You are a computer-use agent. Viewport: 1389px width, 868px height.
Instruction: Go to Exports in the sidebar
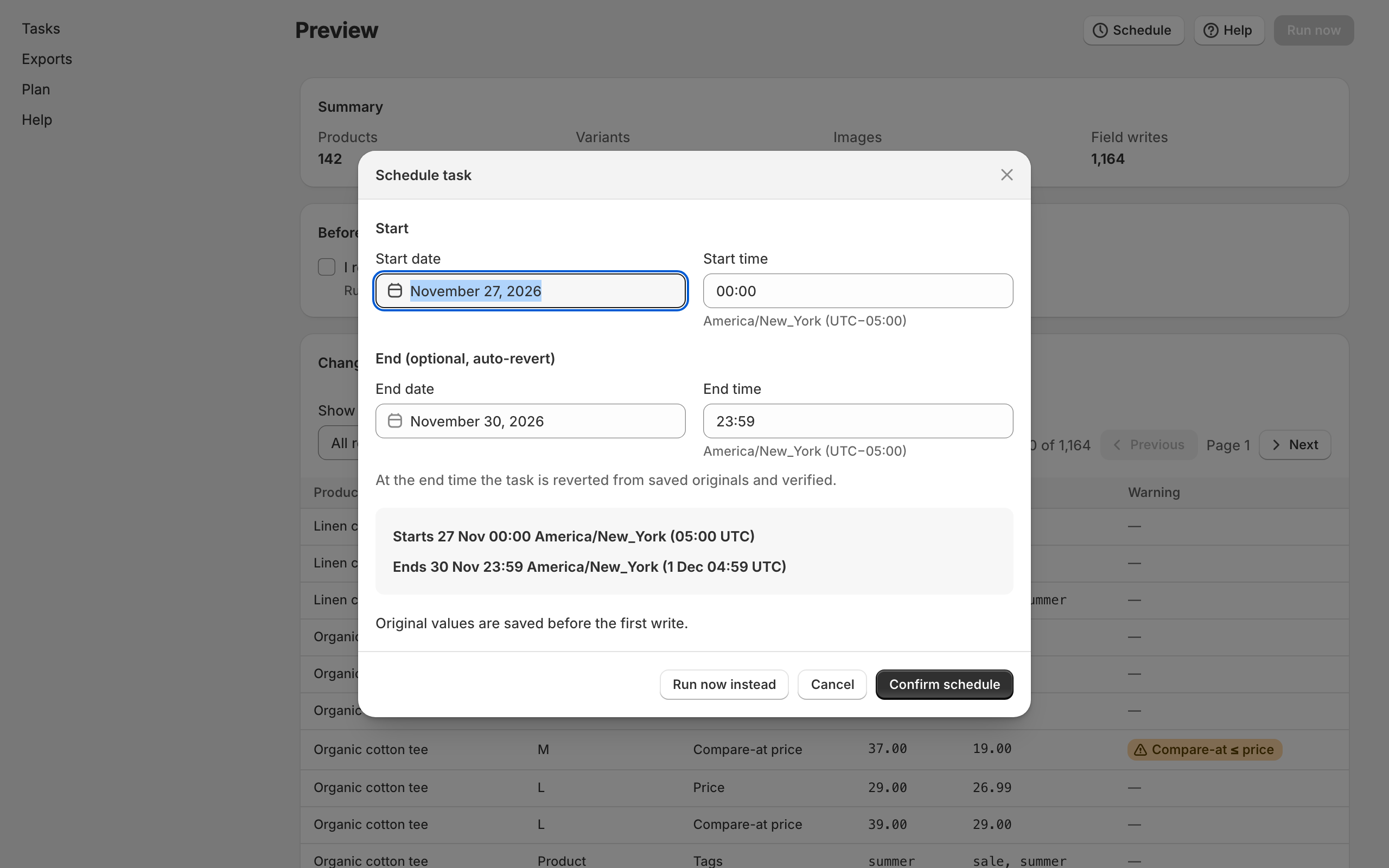(x=47, y=59)
